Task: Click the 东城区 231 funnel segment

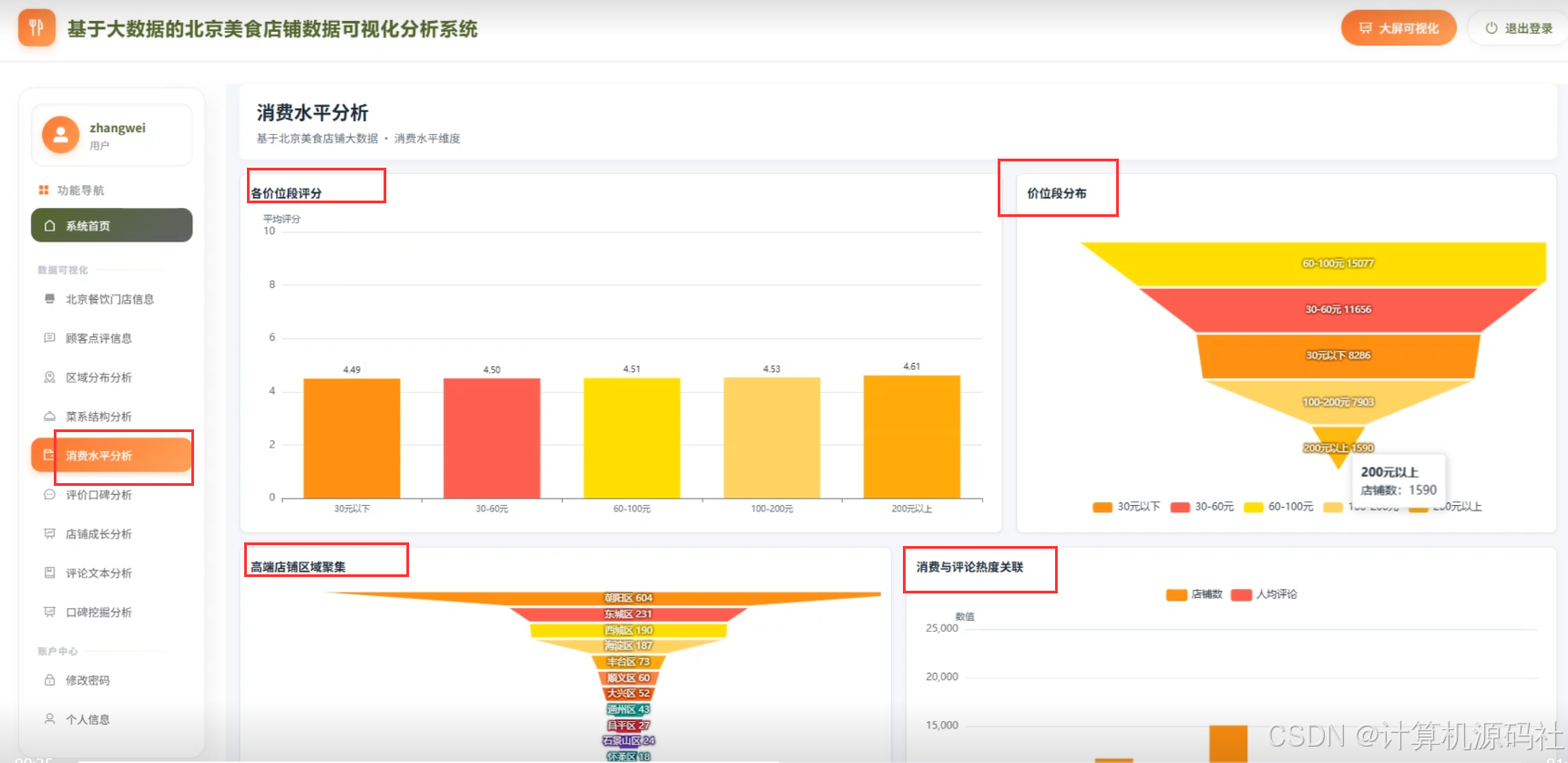Action: 629,614
